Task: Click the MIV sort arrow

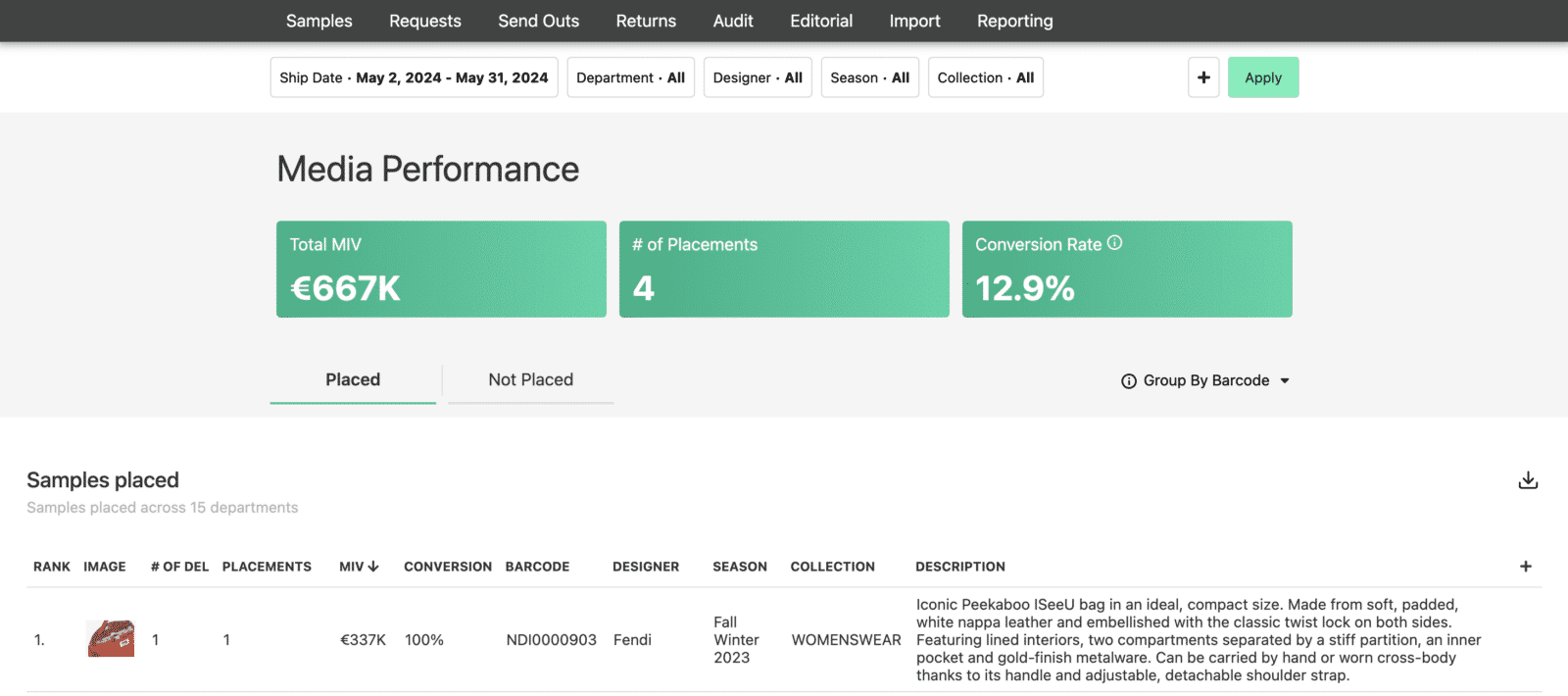Action: [x=373, y=567]
